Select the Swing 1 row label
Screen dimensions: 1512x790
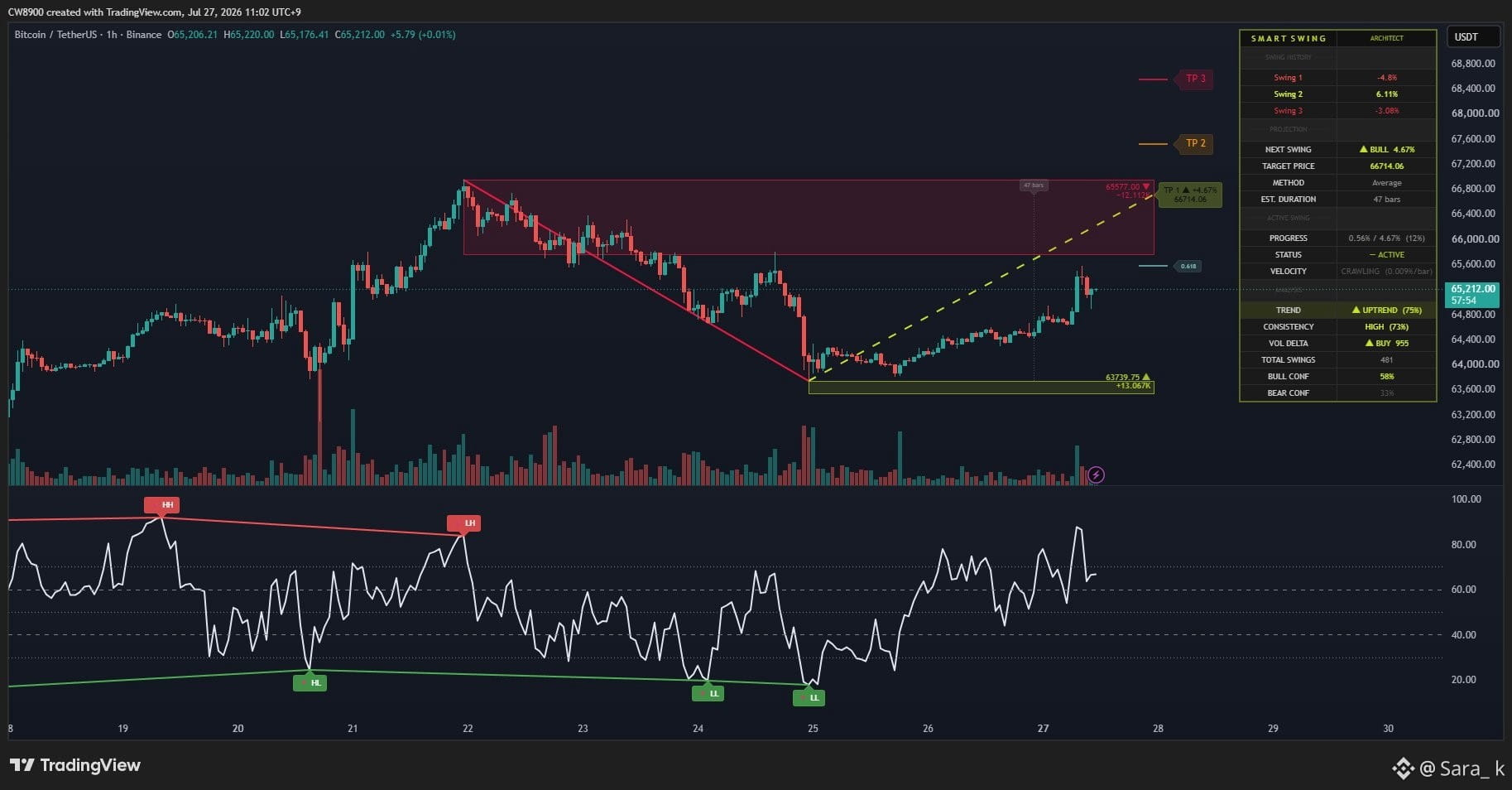coord(1288,78)
